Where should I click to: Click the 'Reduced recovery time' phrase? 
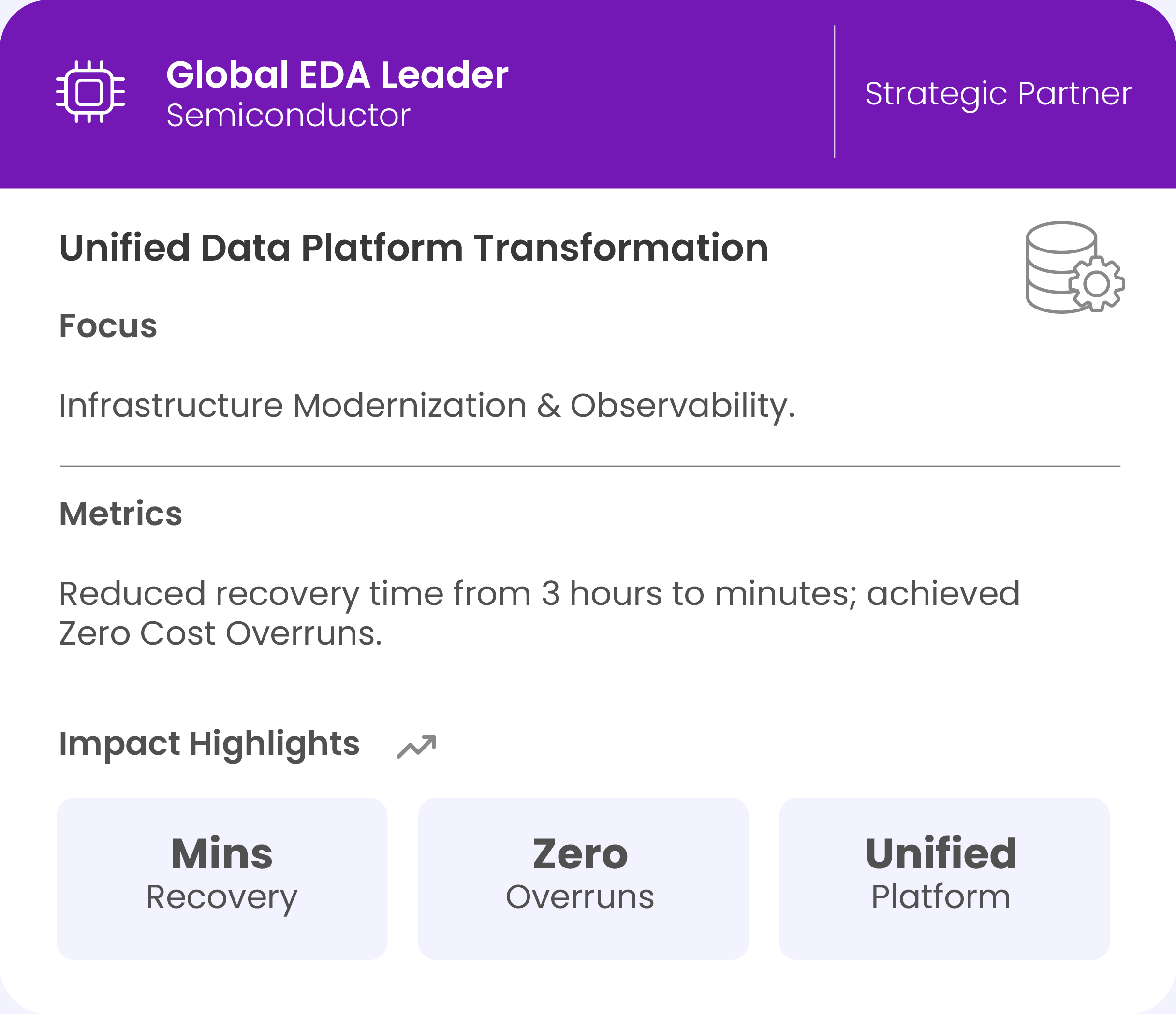click(x=209, y=593)
